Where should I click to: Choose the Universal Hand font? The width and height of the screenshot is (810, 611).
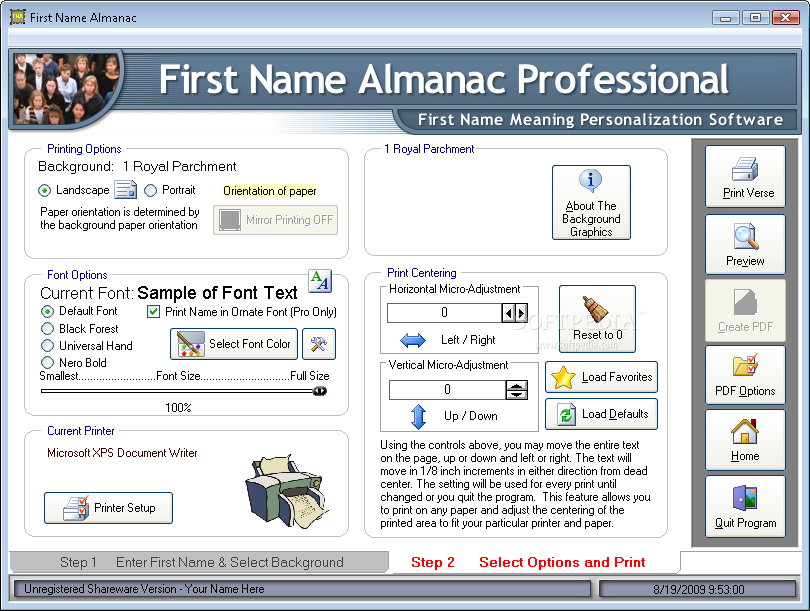click(48, 346)
